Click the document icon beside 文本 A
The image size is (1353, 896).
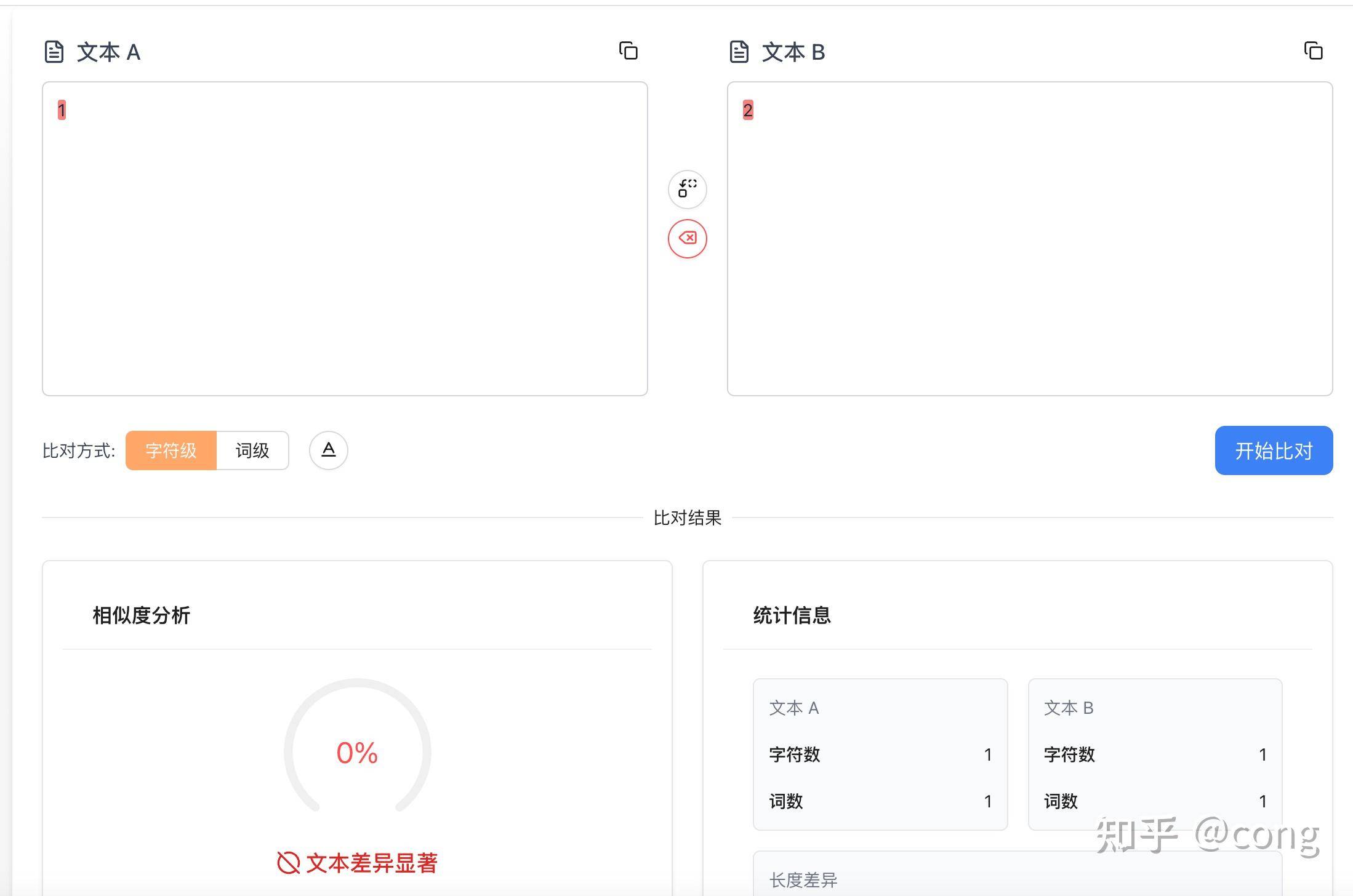point(54,52)
